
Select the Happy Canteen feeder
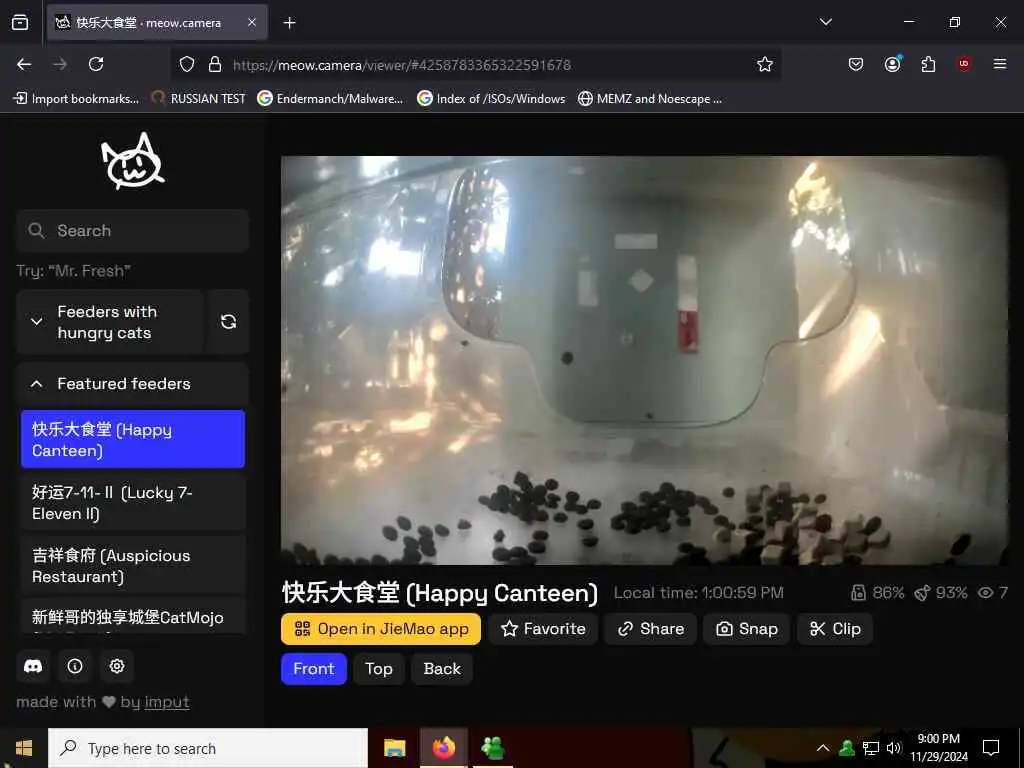pyautogui.click(x=133, y=440)
